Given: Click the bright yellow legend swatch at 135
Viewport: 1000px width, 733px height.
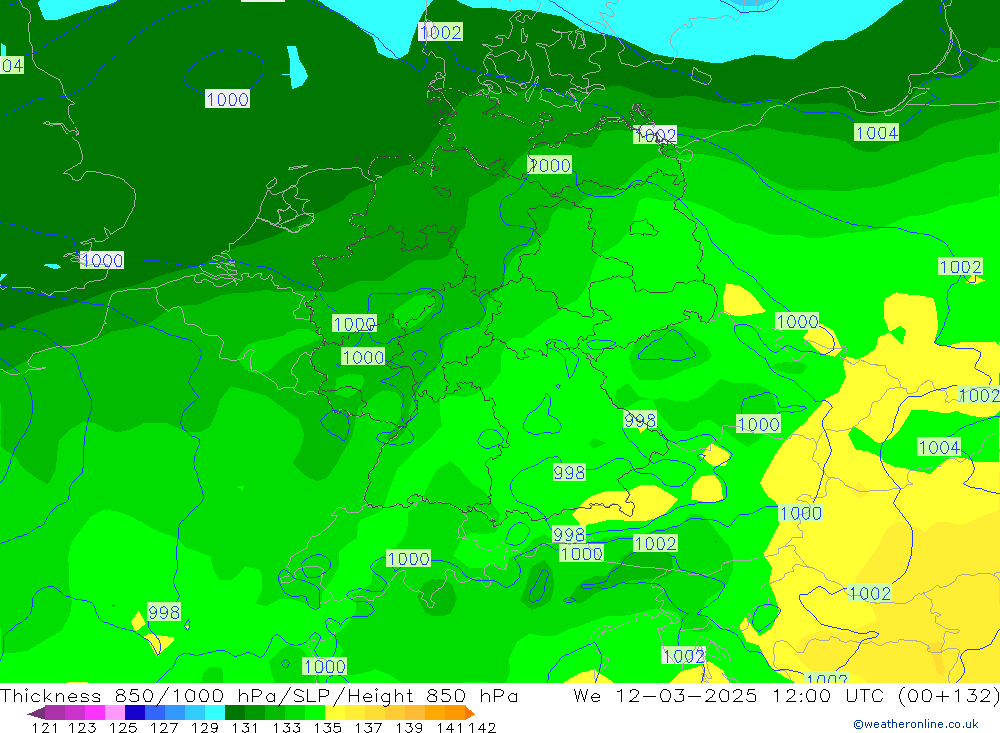Looking at the screenshot, I should tap(335, 712).
